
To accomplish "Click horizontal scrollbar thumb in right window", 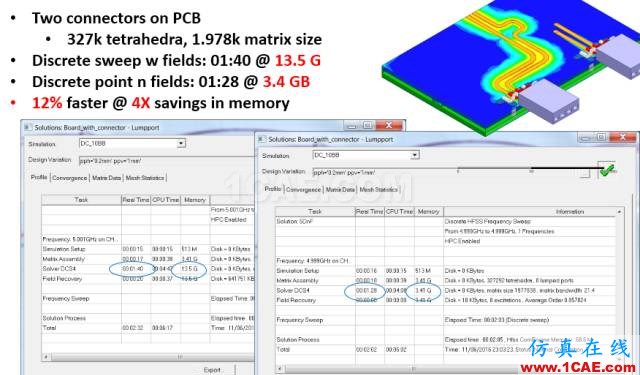I will click(x=413, y=369).
